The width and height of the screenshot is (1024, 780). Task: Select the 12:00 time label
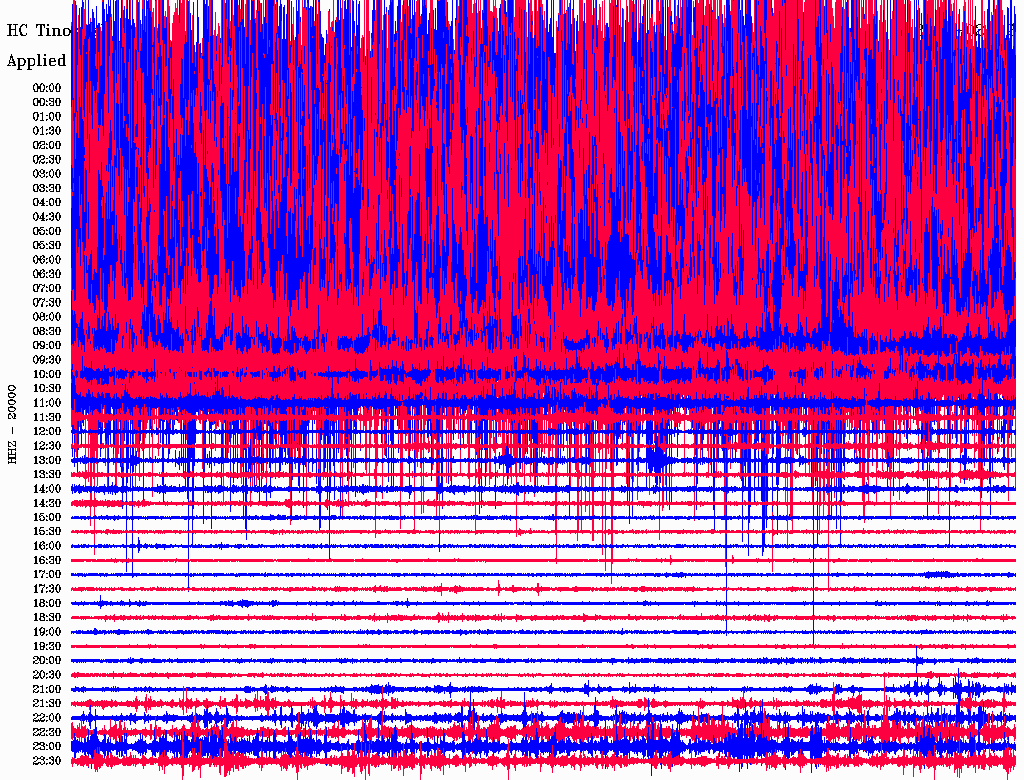click(x=47, y=432)
